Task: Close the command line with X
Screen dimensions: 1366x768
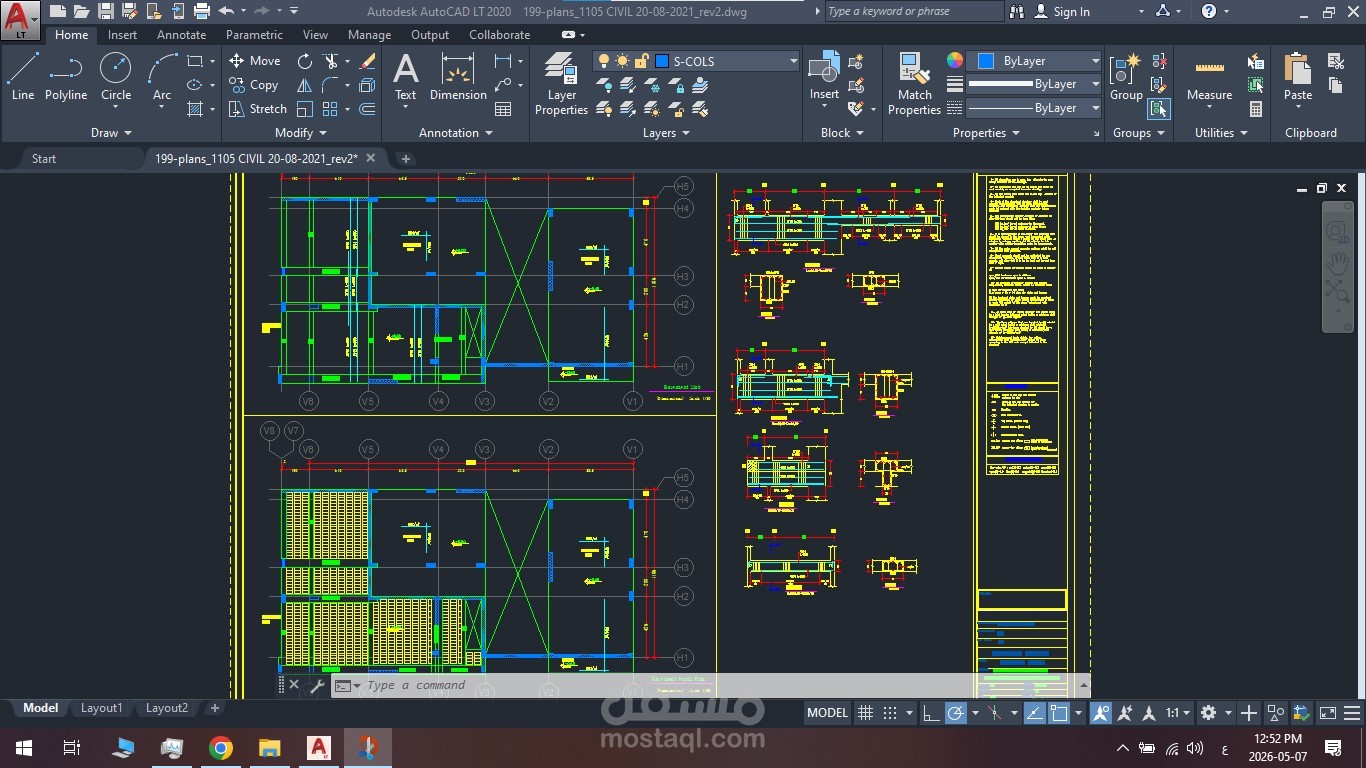Action: point(294,686)
